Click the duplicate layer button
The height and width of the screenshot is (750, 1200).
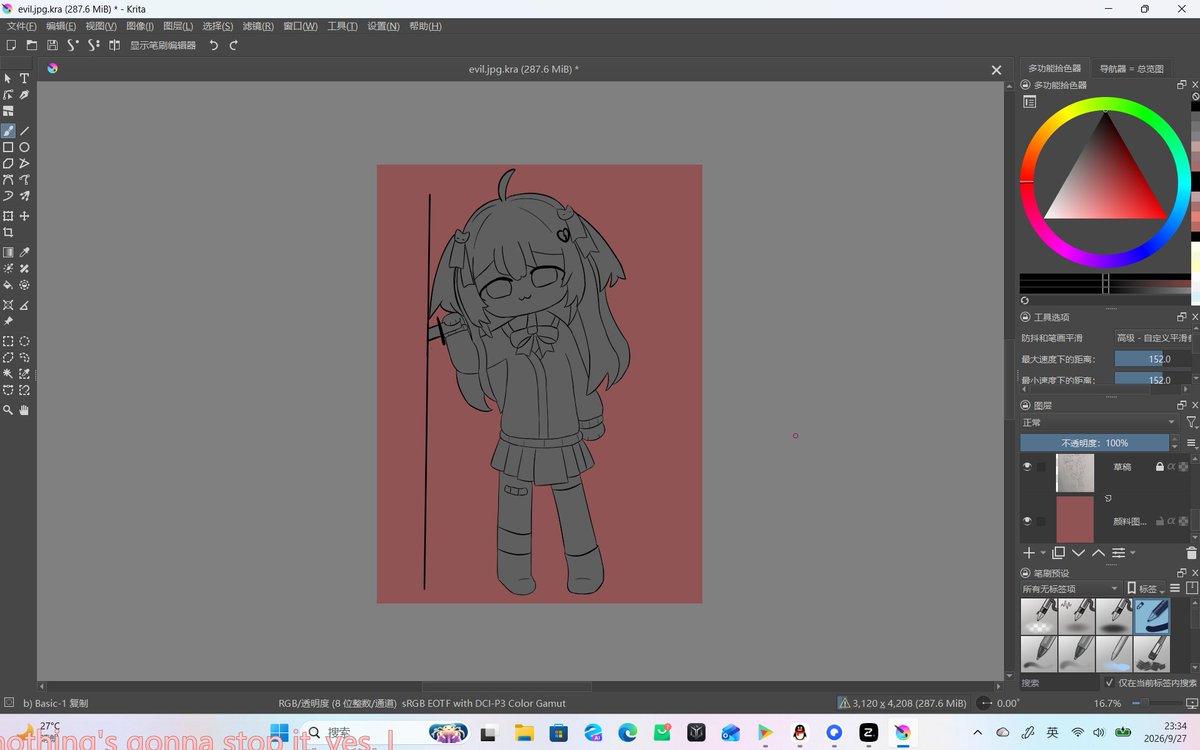point(1058,553)
